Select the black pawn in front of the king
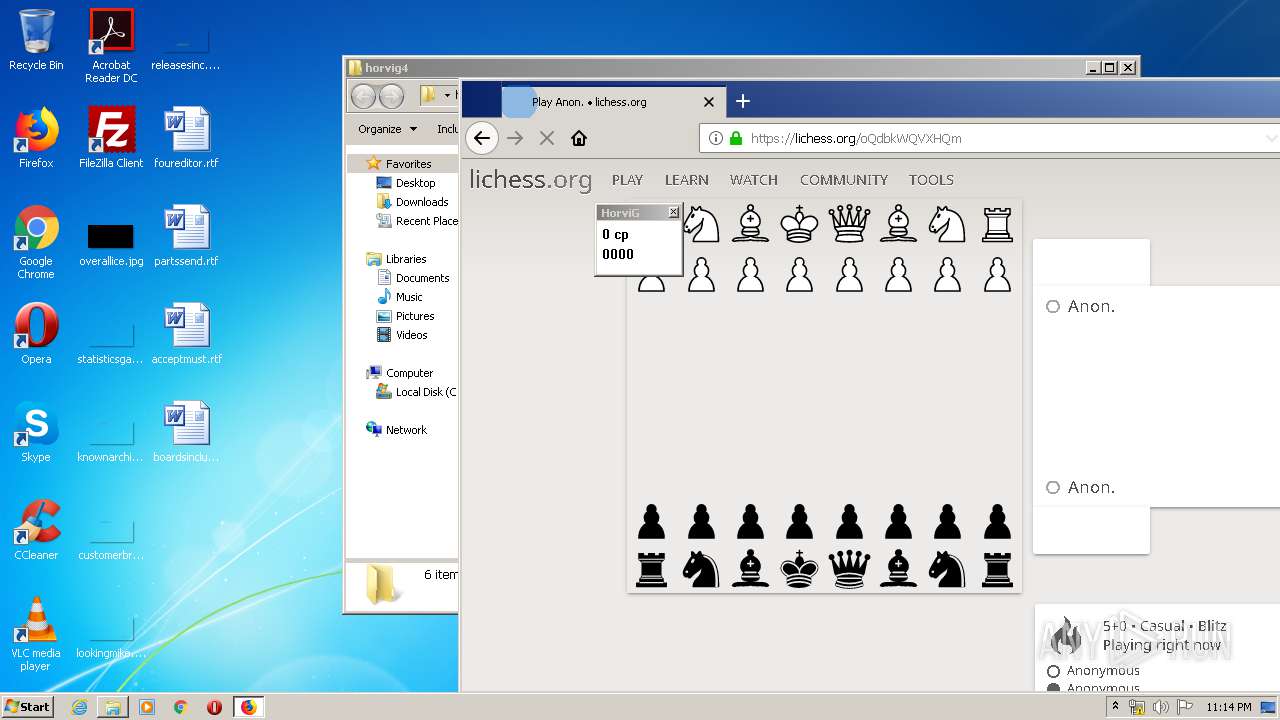The image size is (1280, 720). [799, 521]
